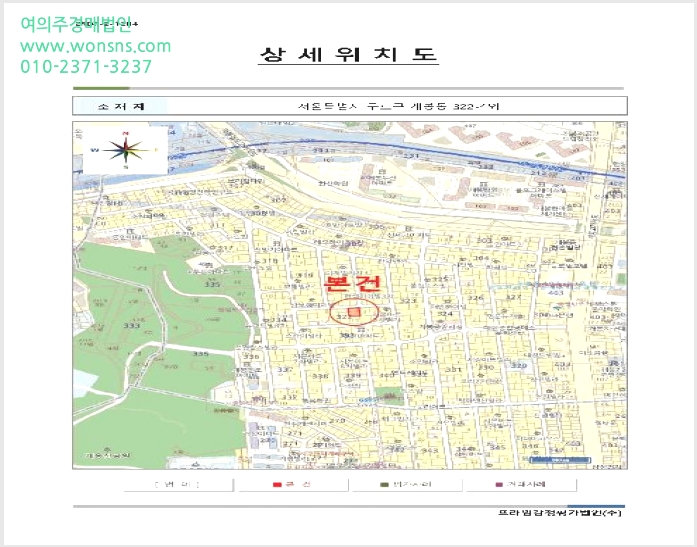Screen dimensions: 697x547
Task: Click lot number 337 on the map
Action: coord(285,370)
